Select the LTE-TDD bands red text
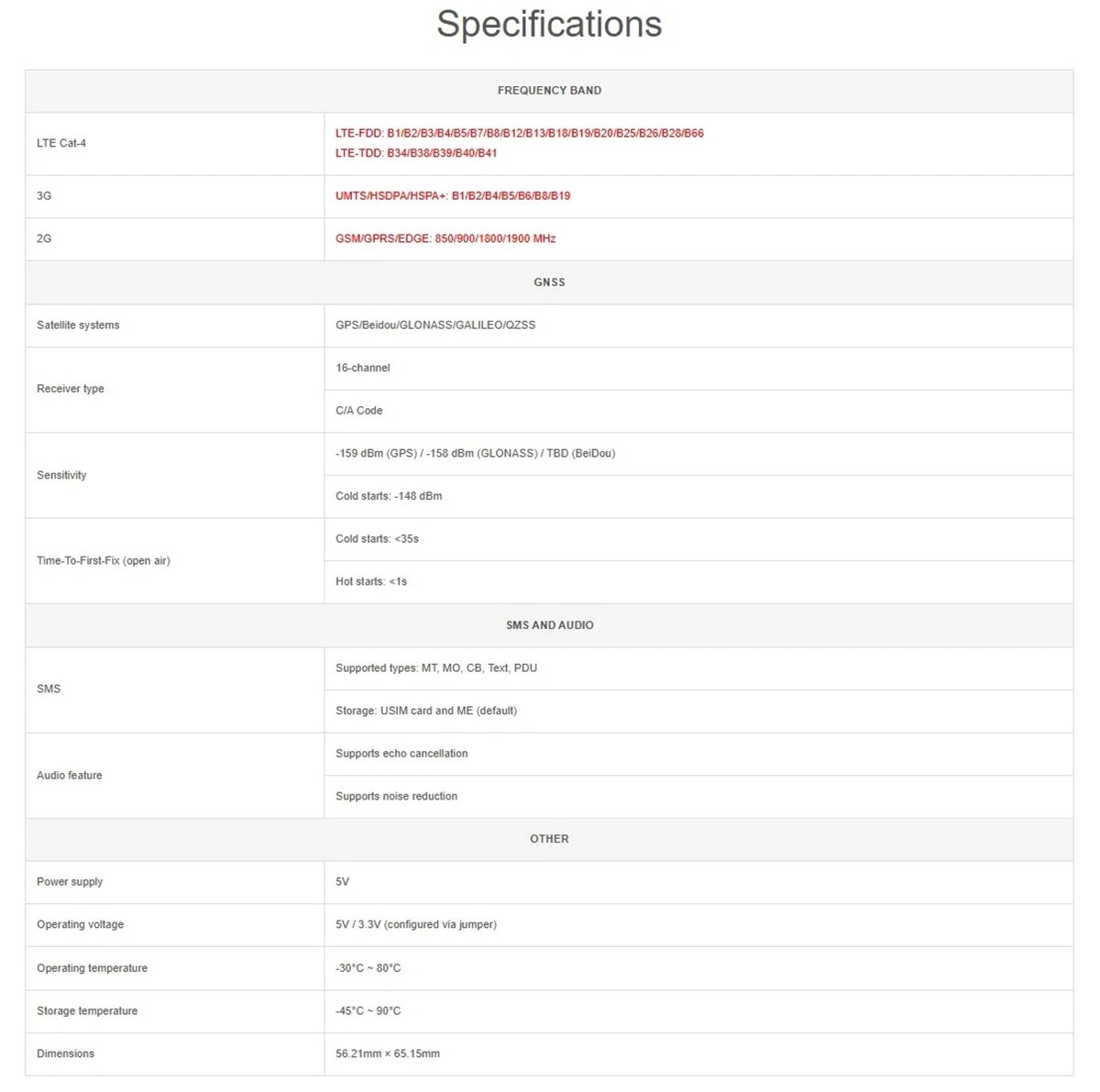The image size is (1100, 1092). 416,153
